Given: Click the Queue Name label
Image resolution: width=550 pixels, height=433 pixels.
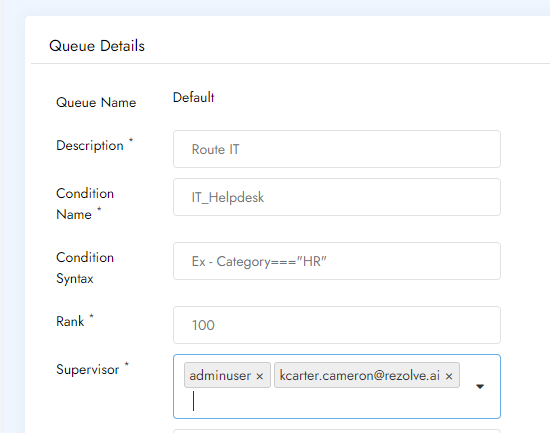Looking at the screenshot, I should (x=96, y=102).
